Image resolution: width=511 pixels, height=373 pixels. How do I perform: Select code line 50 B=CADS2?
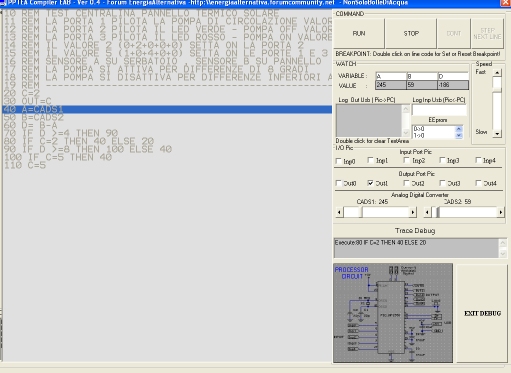coord(167,117)
